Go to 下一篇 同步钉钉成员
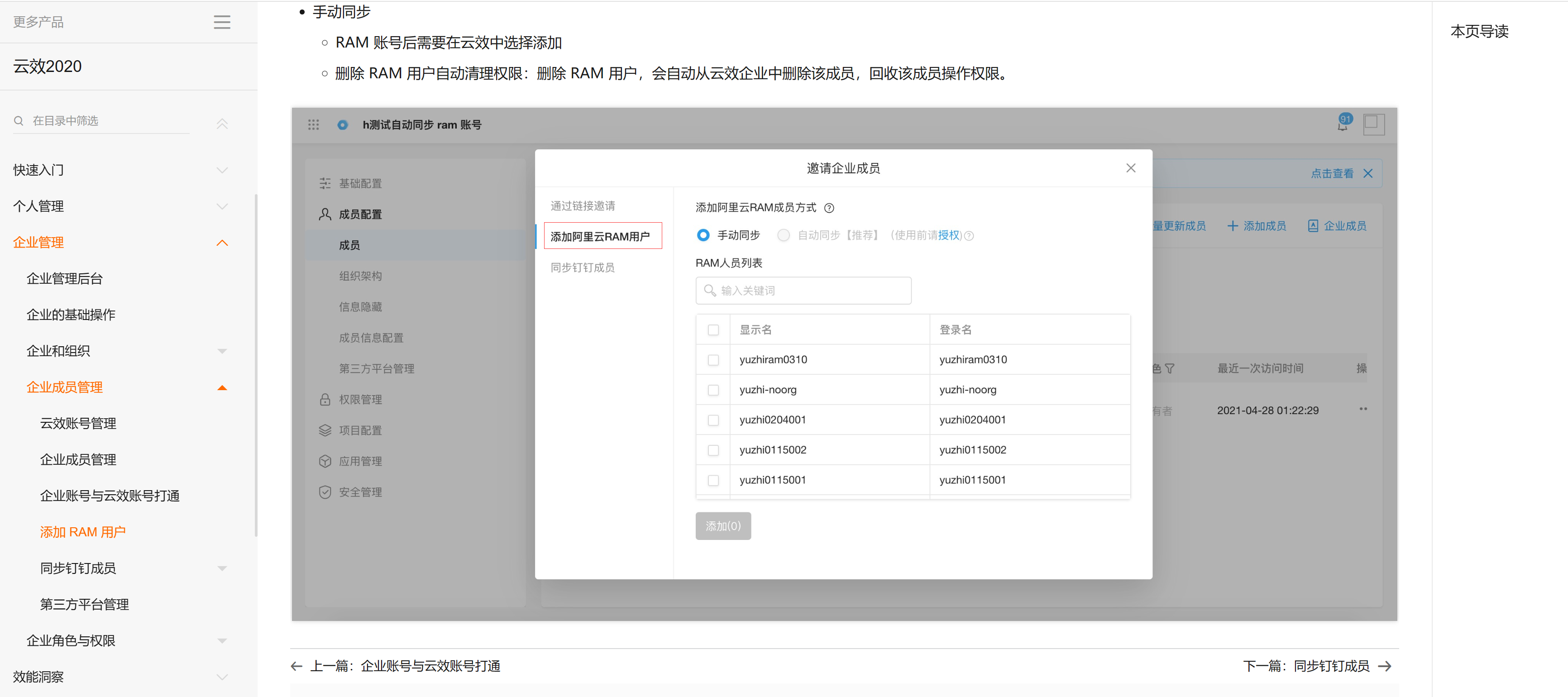Image resolution: width=1568 pixels, height=697 pixels. pos(1305,666)
